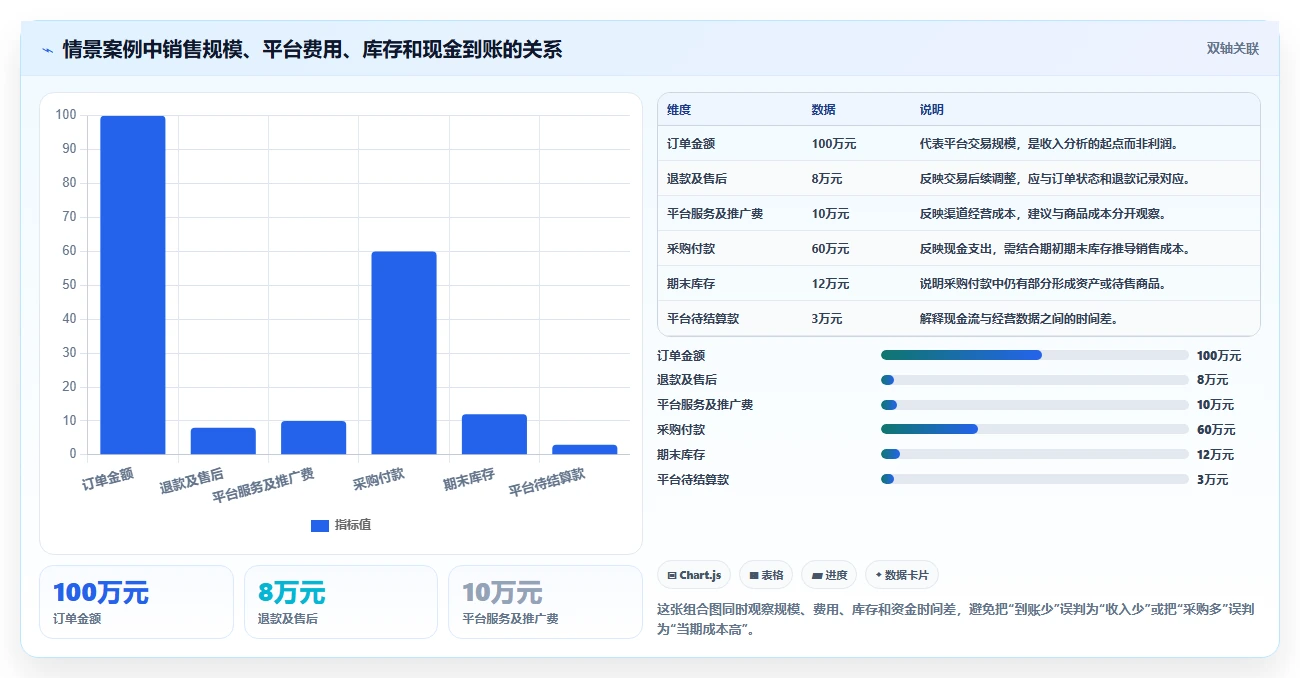Click the 平台待结算款 progress bar

[x=1035, y=479]
